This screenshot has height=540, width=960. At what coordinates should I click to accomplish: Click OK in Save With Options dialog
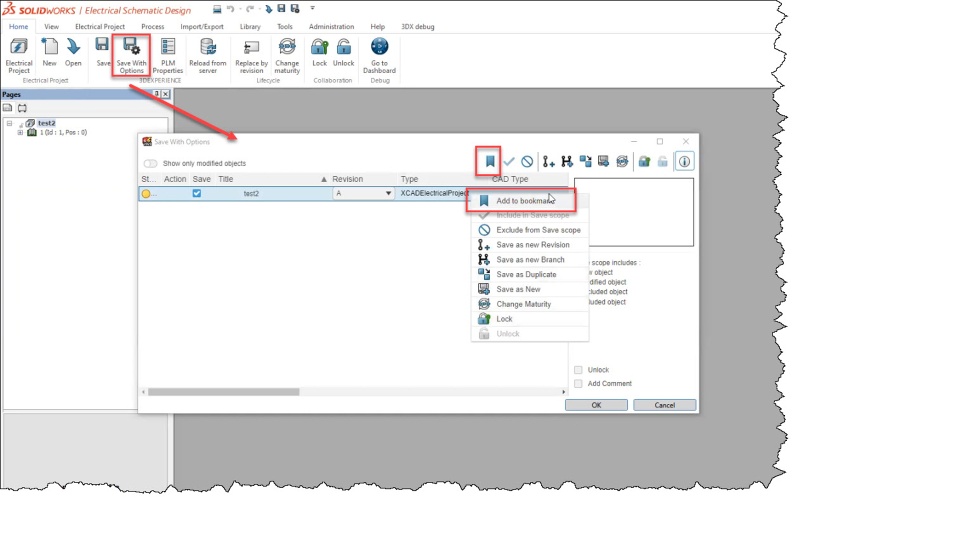point(596,405)
